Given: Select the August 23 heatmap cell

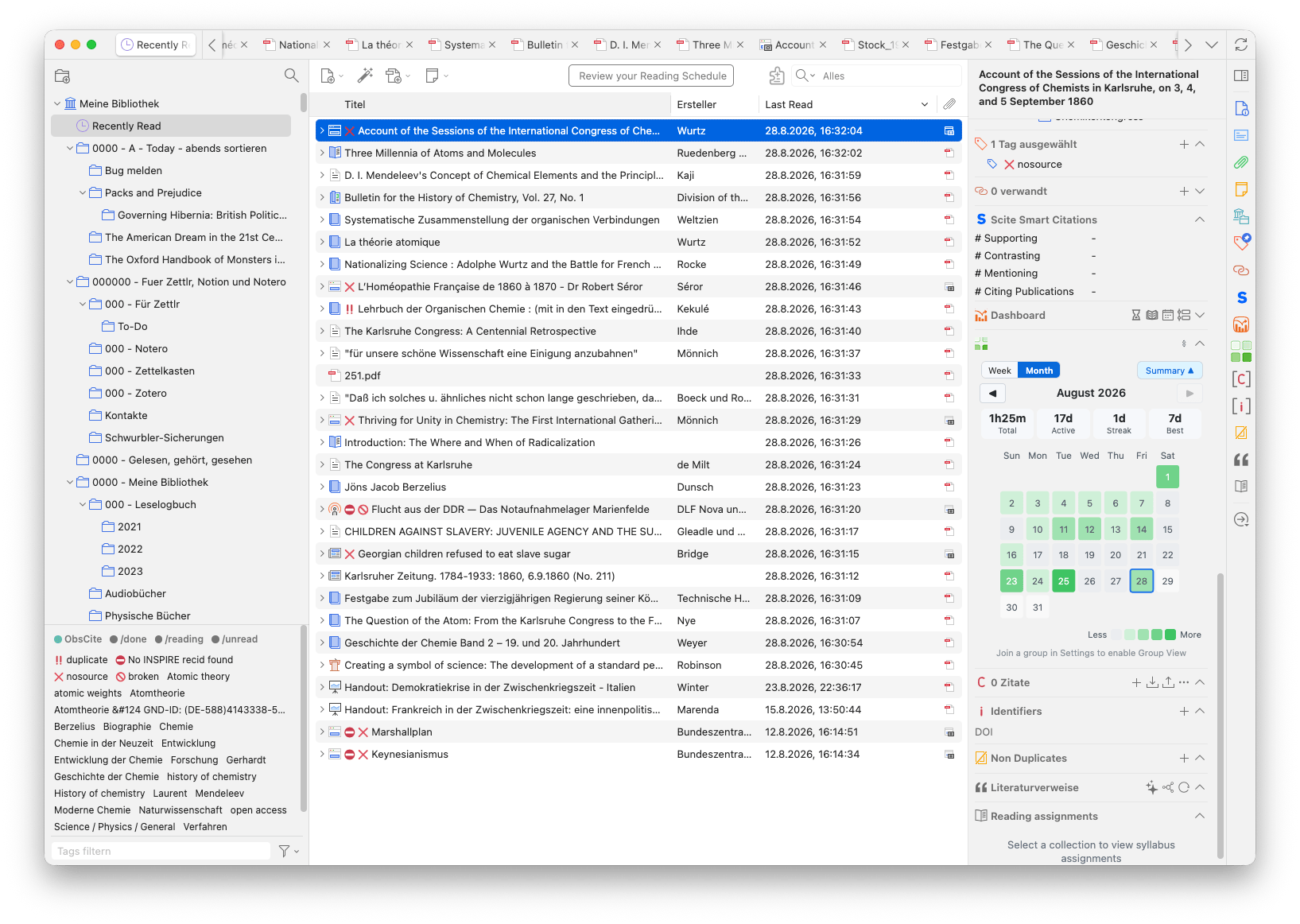Looking at the screenshot, I should pyautogui.click(x=1011, y=581).
